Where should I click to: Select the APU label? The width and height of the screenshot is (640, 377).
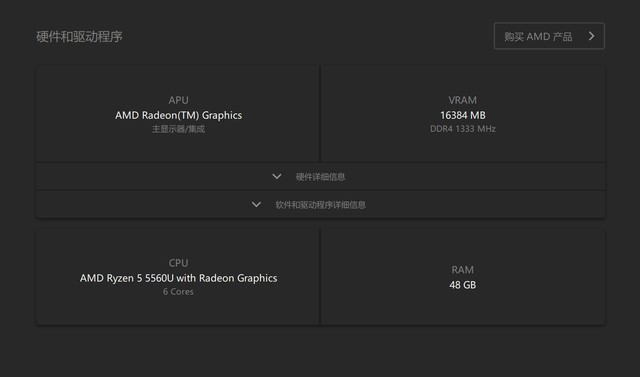click(x=178, y=100)
